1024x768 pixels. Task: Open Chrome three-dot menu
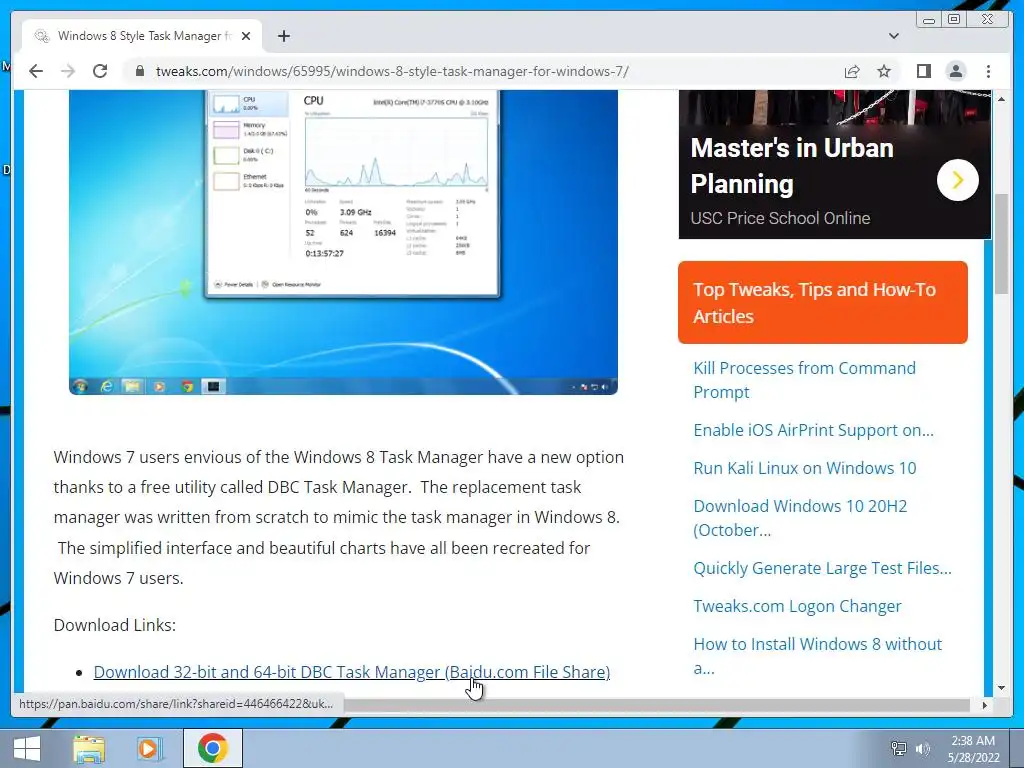pos(988,71)
